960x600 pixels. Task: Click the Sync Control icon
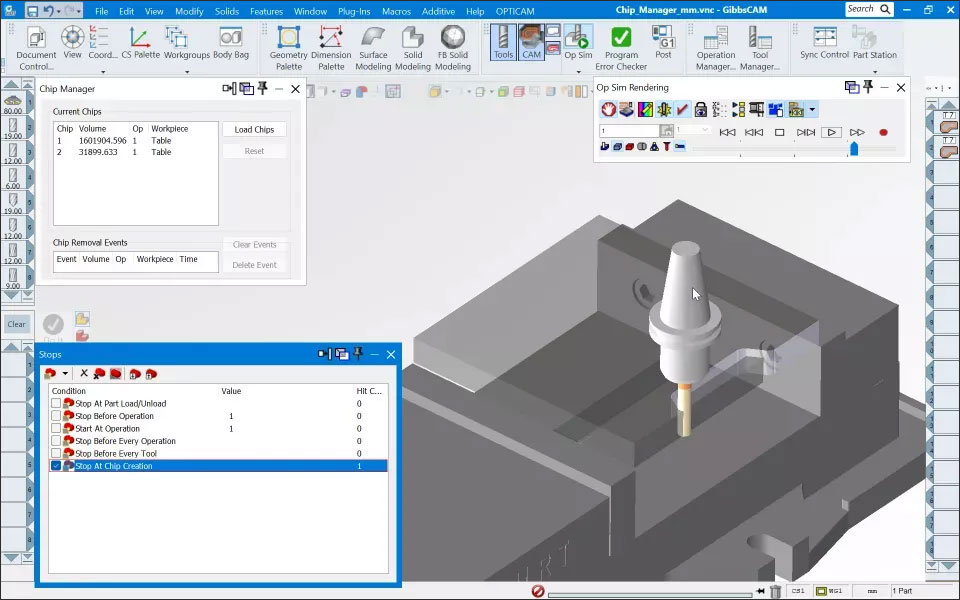click(824, 43)
